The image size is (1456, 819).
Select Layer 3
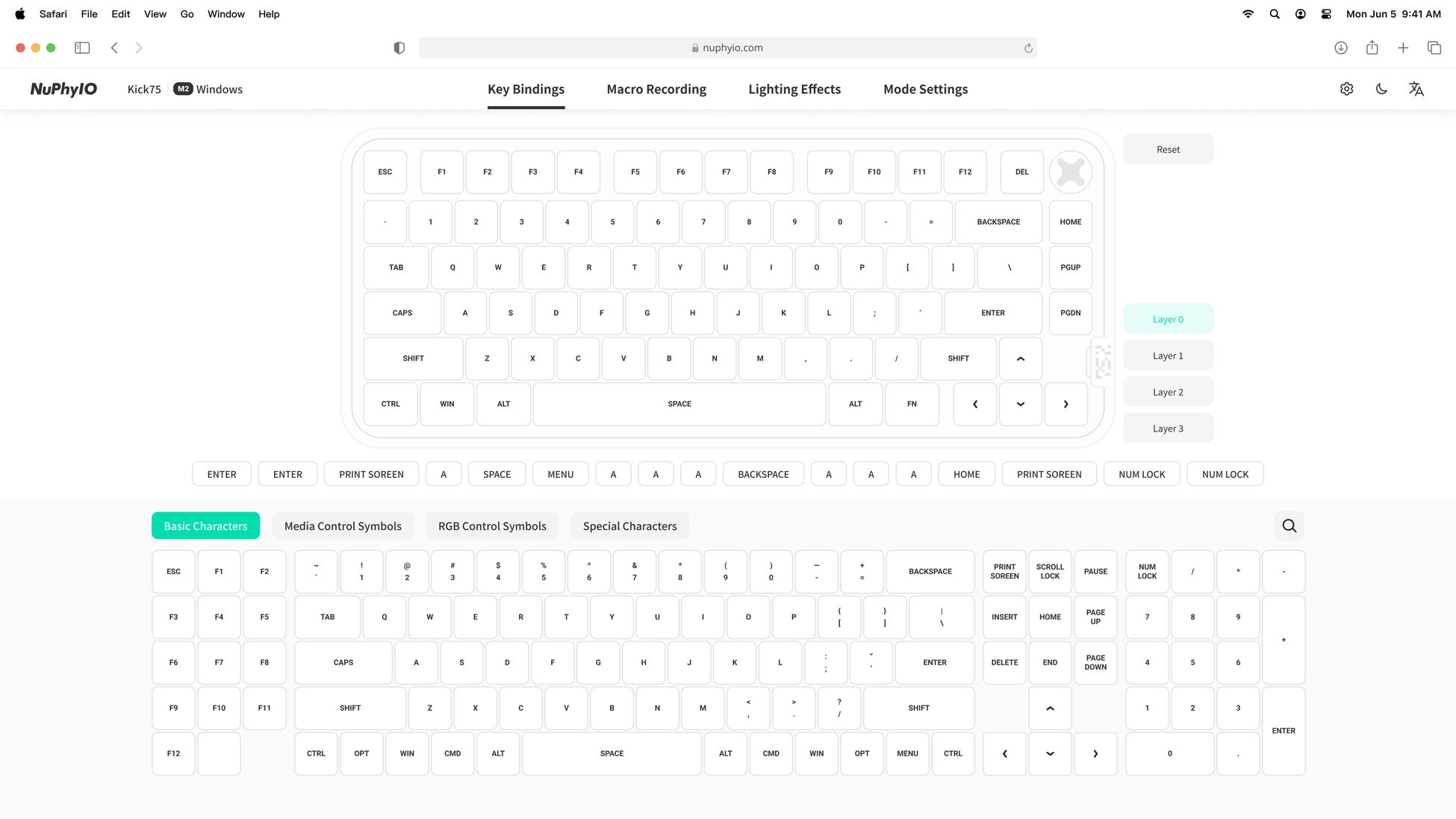[x=1168, y=429]
